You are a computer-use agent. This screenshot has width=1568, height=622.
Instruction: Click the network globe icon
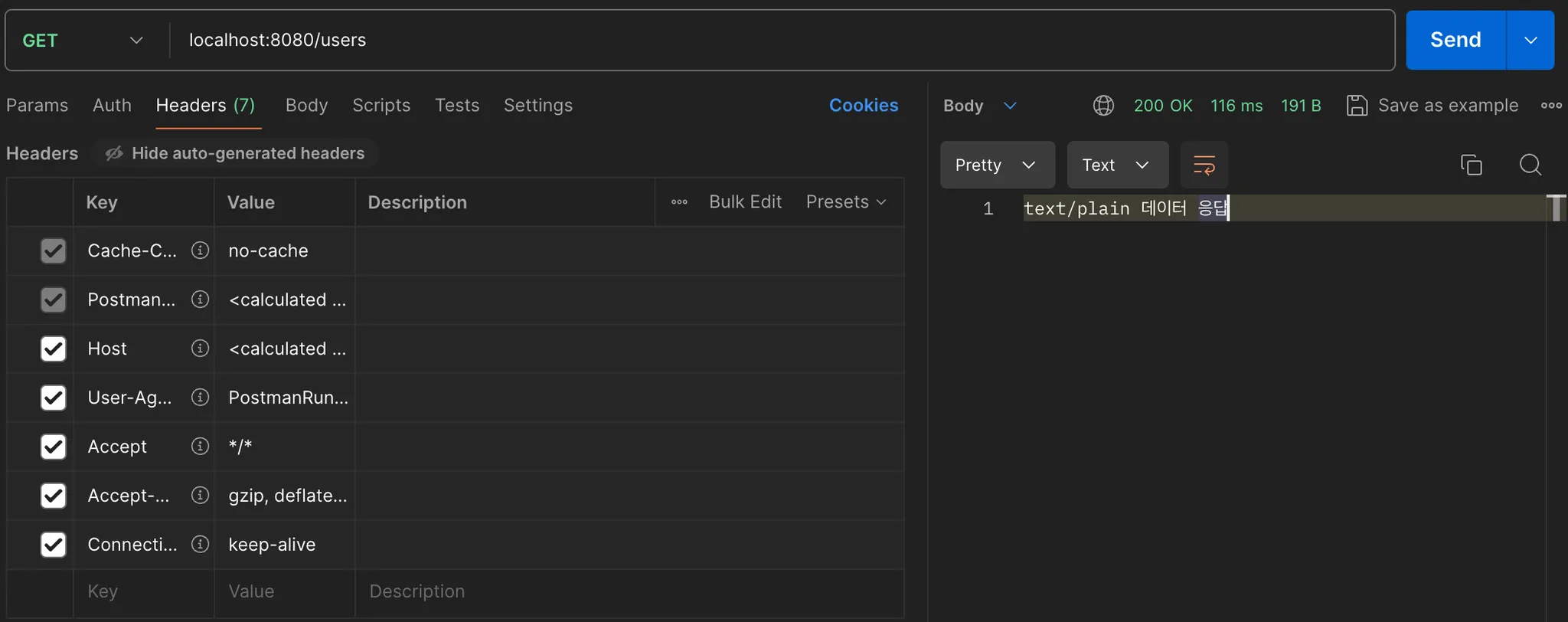click(x=1103, y=106)
